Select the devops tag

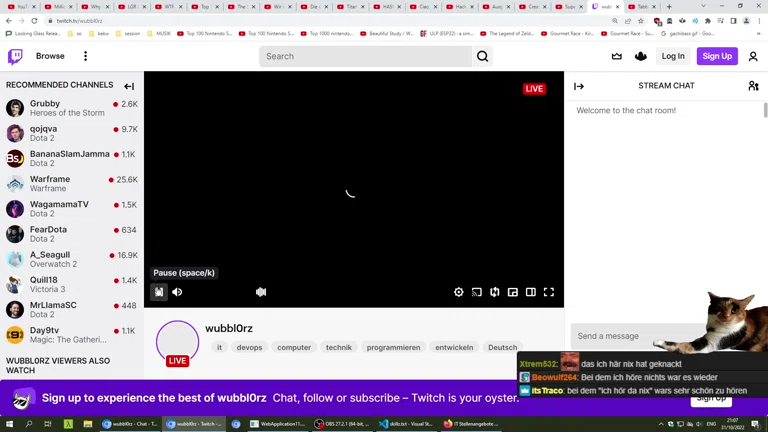pos(249,347)
